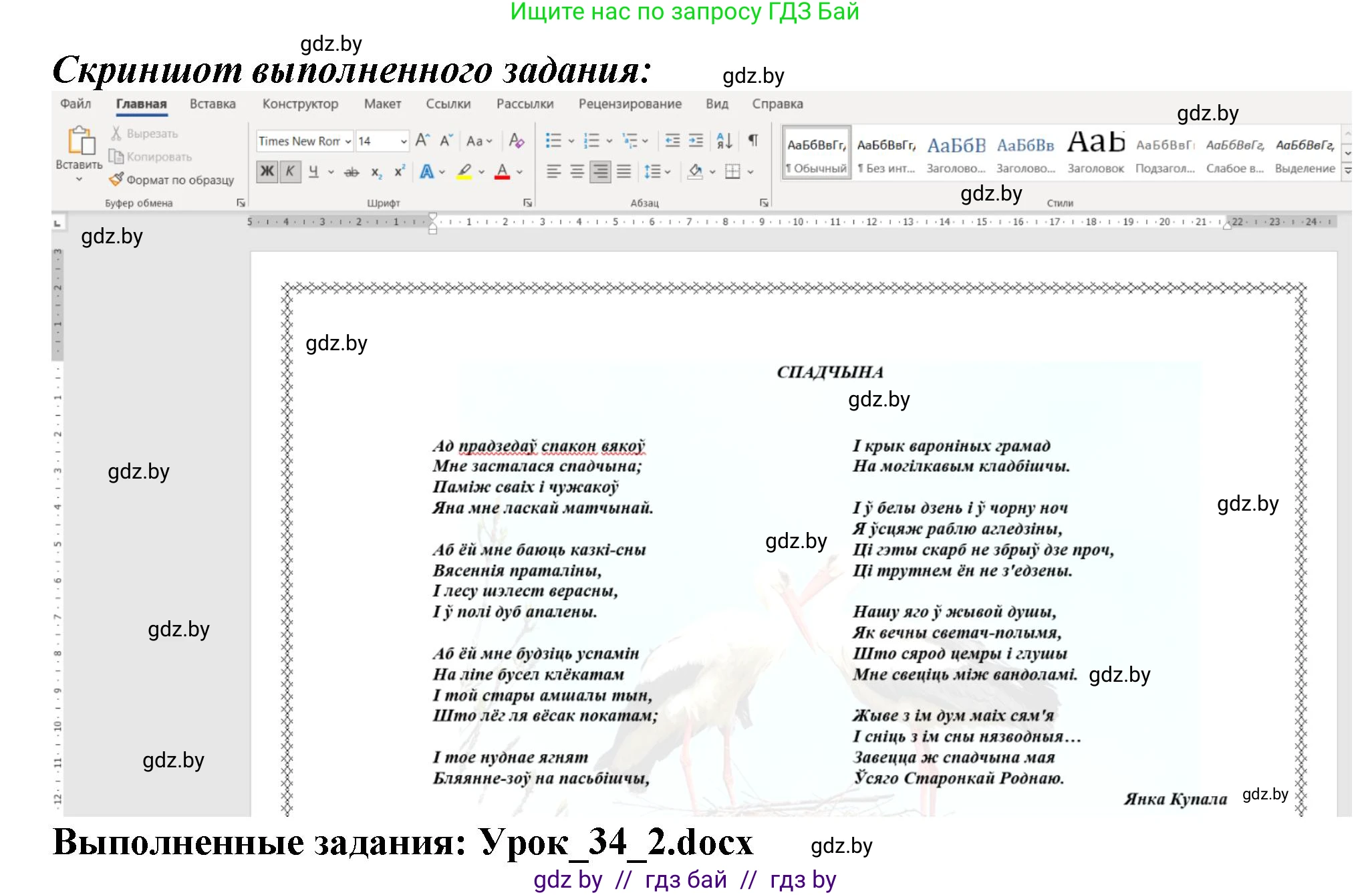This screenshot has height=895, width=1372.
Task: Switch to the Вставка ribbon tab
Action: [213, 104]
